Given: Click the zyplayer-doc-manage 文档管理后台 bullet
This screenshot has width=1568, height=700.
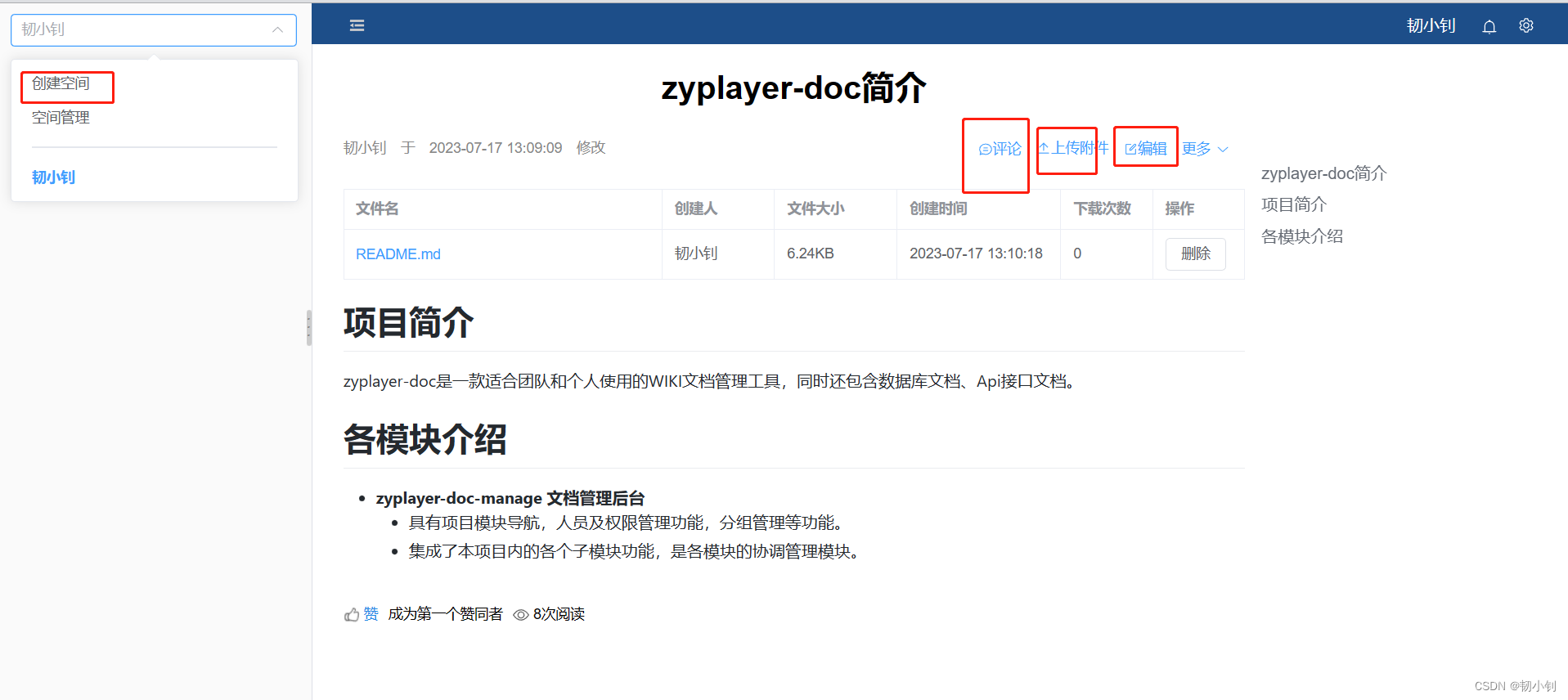Looking at the screenshot, I should pyautogui.click(x=510, y=498).
